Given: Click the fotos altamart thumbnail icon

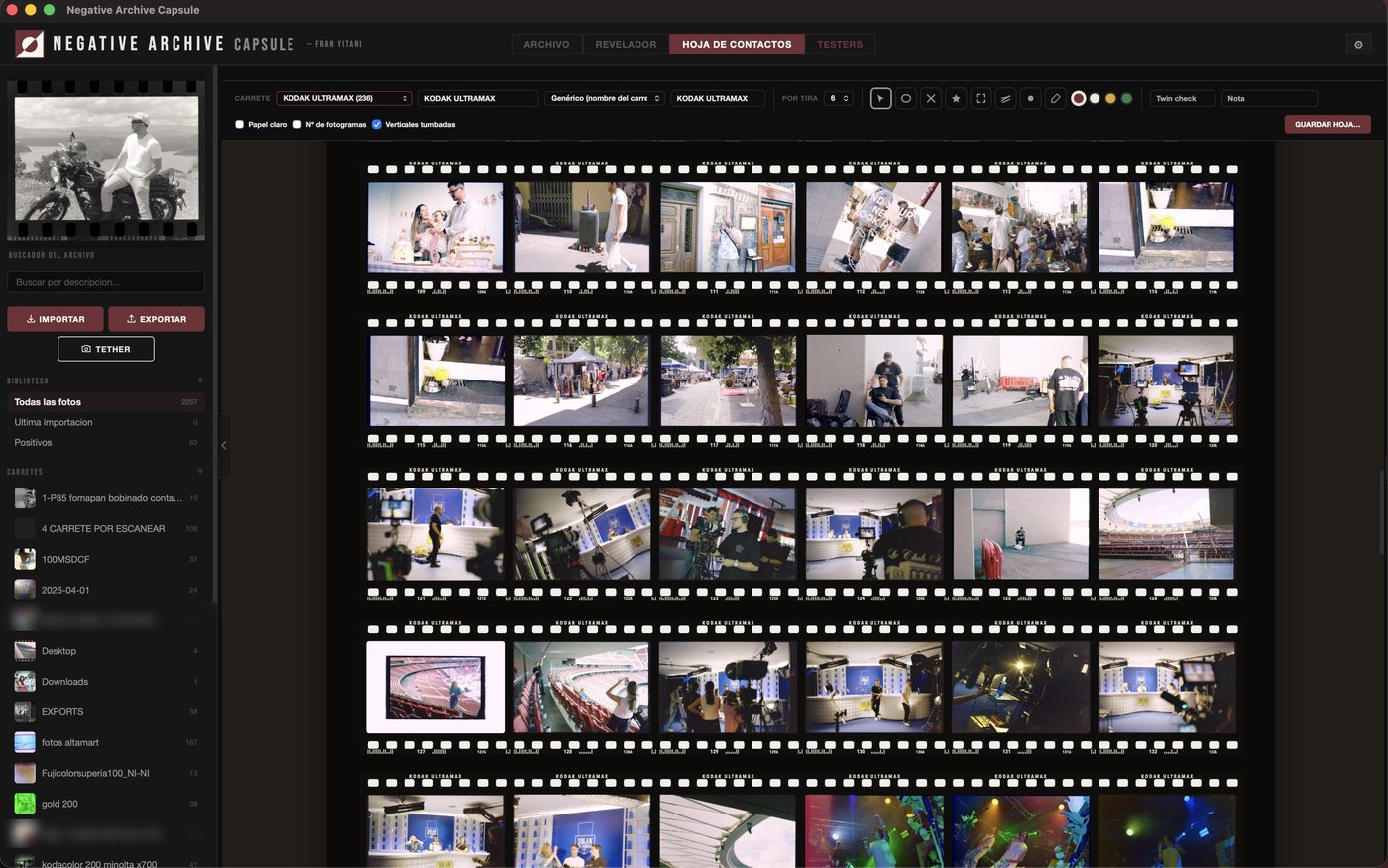Looking at the screenshot, I should pos(25,742).
